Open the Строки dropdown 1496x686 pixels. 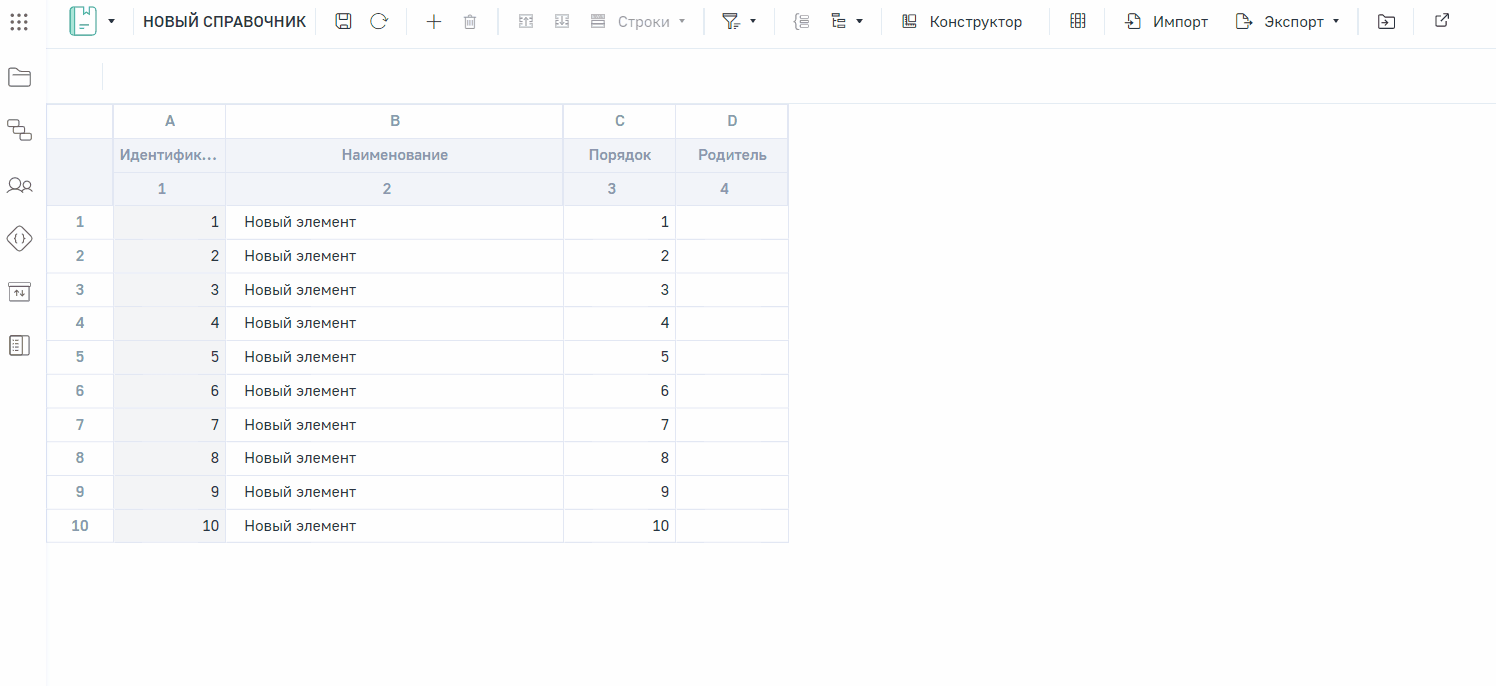tap(638, 21)
